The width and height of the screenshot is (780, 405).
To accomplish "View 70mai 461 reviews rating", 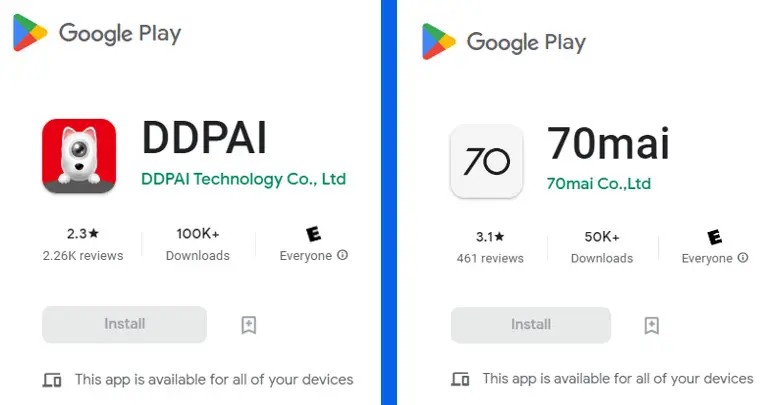I will [490, 247].
